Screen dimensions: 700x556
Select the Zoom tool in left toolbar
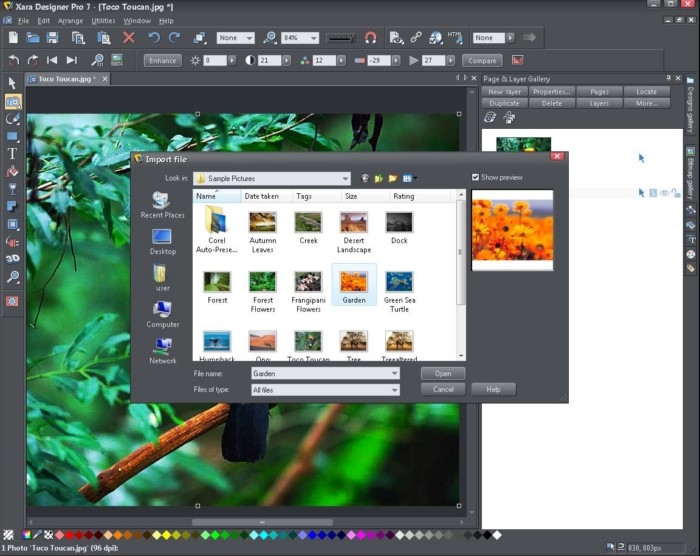pyautogui.click(x=12, y=277)
